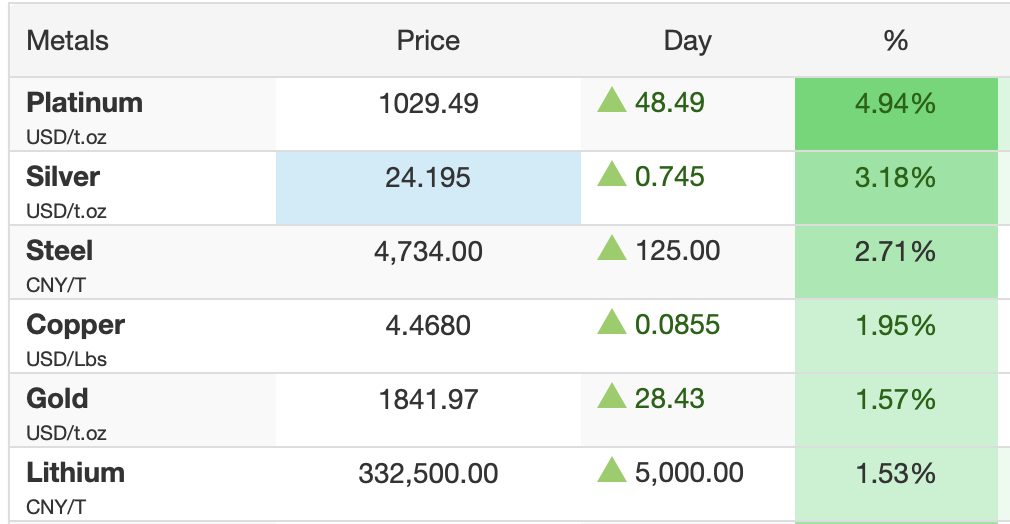Sort by the % column header
The image size is (1010, 524).
click(895, 41)
